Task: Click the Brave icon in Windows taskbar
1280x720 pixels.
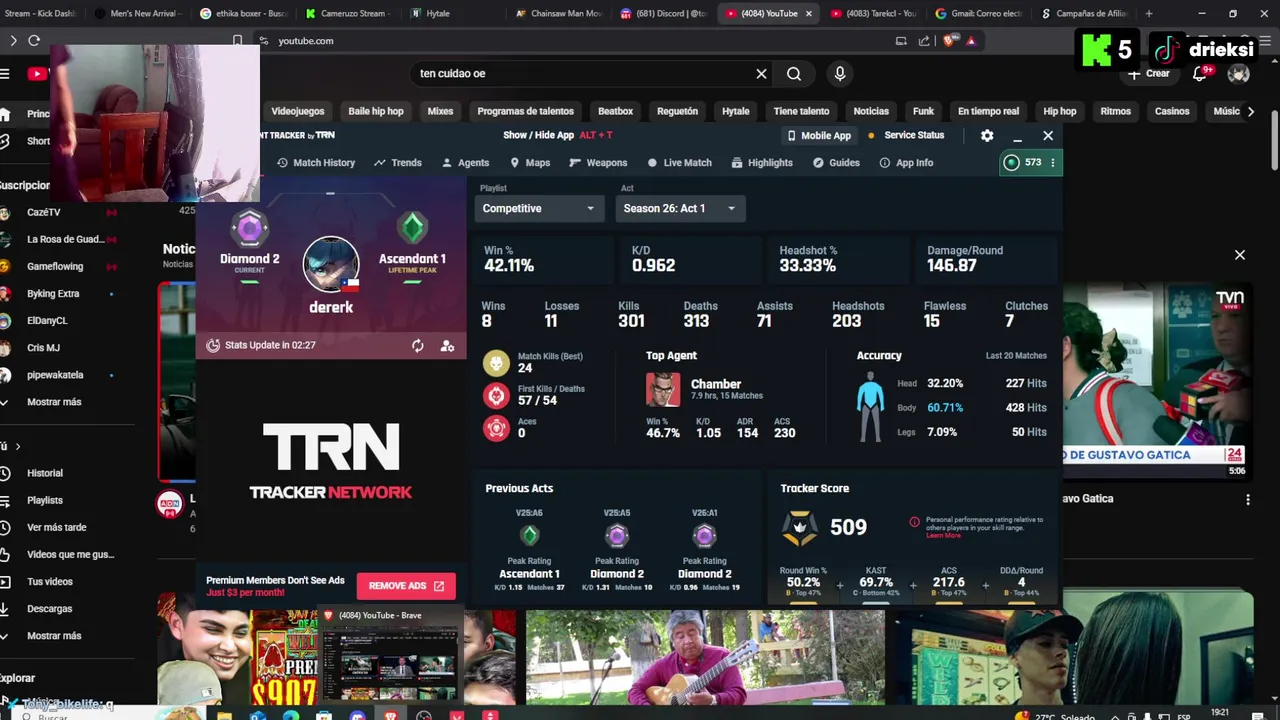Action: (390, 715)
